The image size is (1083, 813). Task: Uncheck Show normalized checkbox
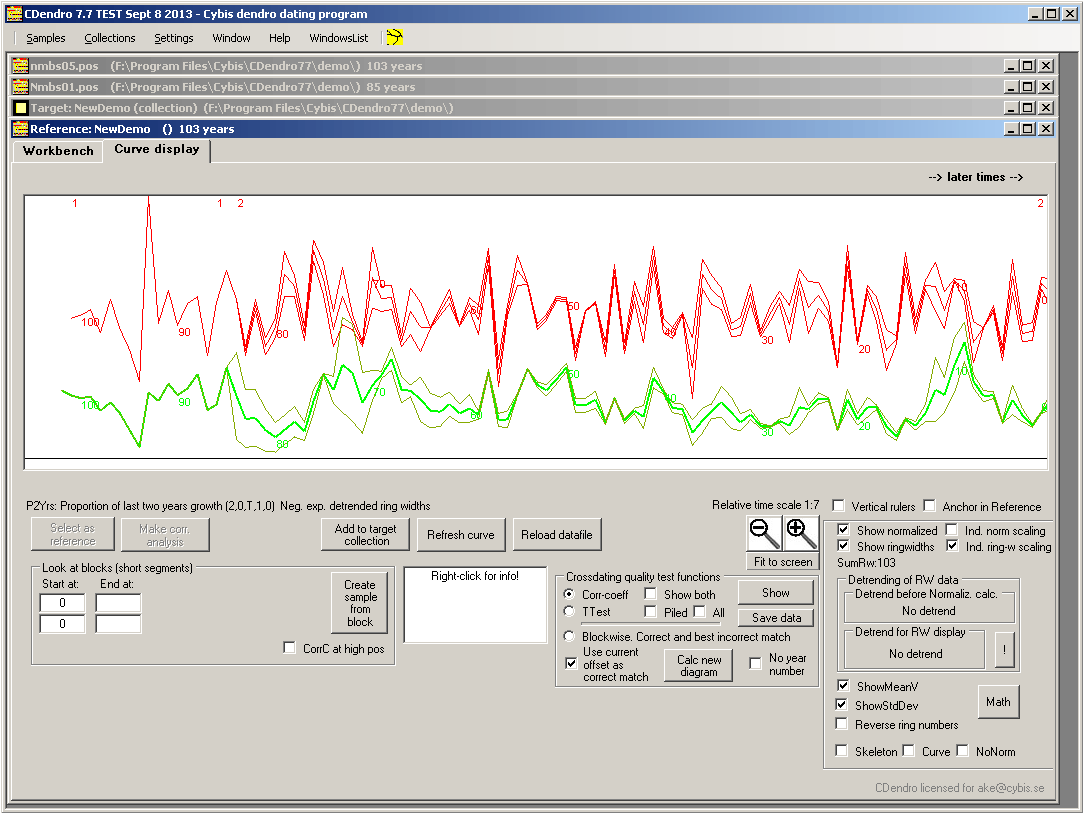[843, 530]
